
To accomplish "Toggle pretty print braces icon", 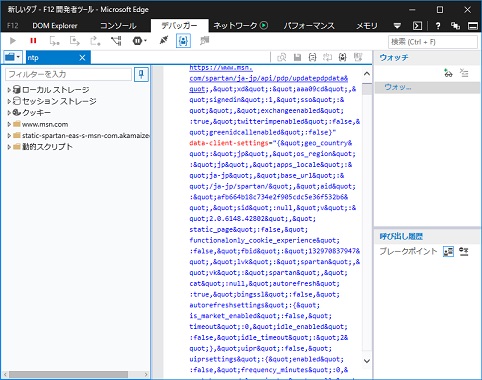I will click(312, 57).
